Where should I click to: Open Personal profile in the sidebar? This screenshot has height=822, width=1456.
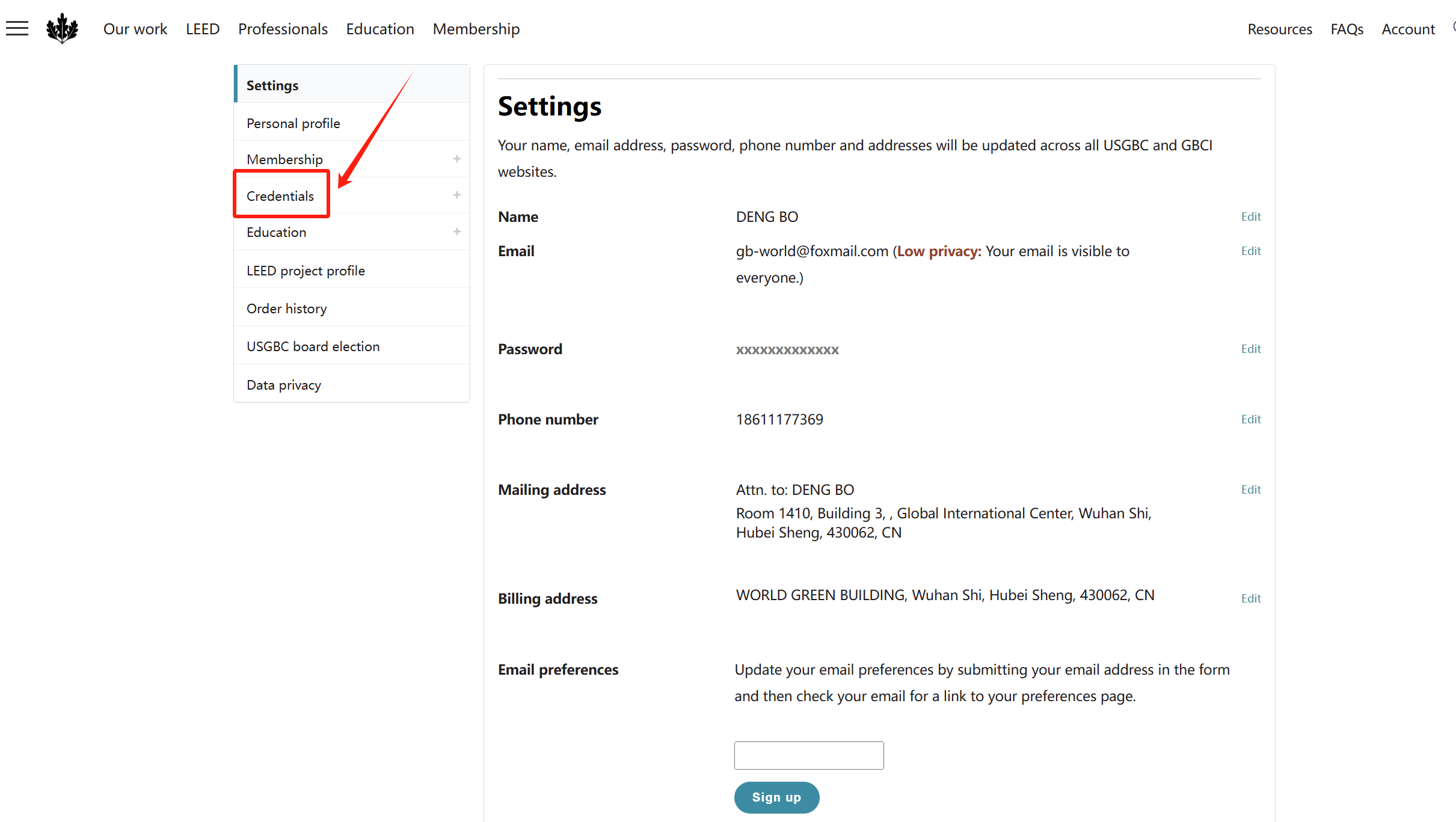coord(352,123)
